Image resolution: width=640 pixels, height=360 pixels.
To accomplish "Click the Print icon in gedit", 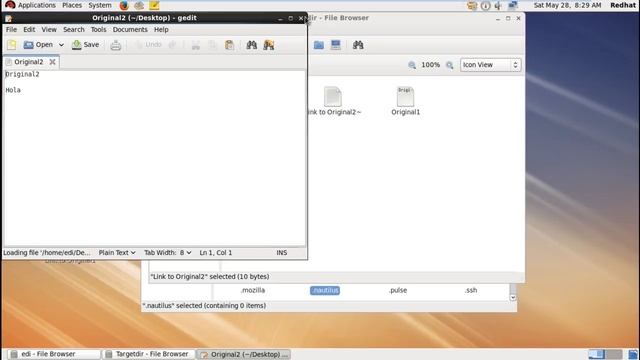I will [116, 45].
